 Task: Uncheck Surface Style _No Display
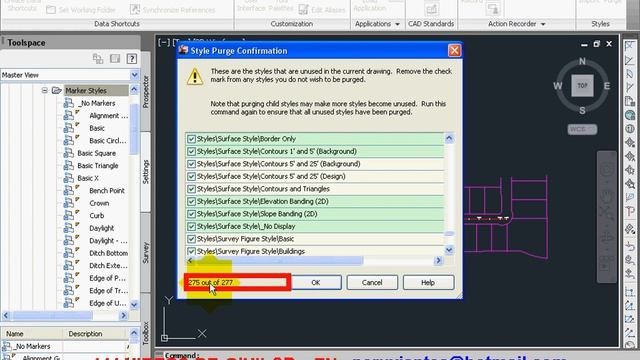point(191,226)
